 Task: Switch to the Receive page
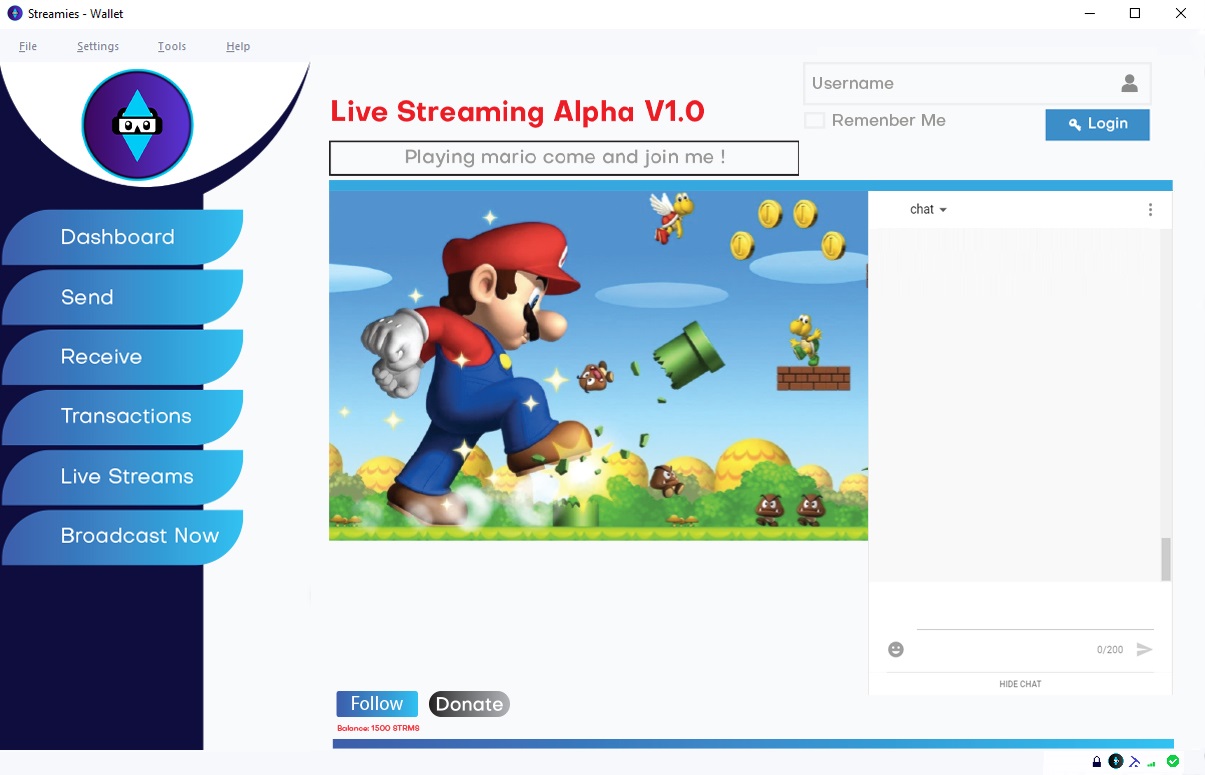click(122, 357)
